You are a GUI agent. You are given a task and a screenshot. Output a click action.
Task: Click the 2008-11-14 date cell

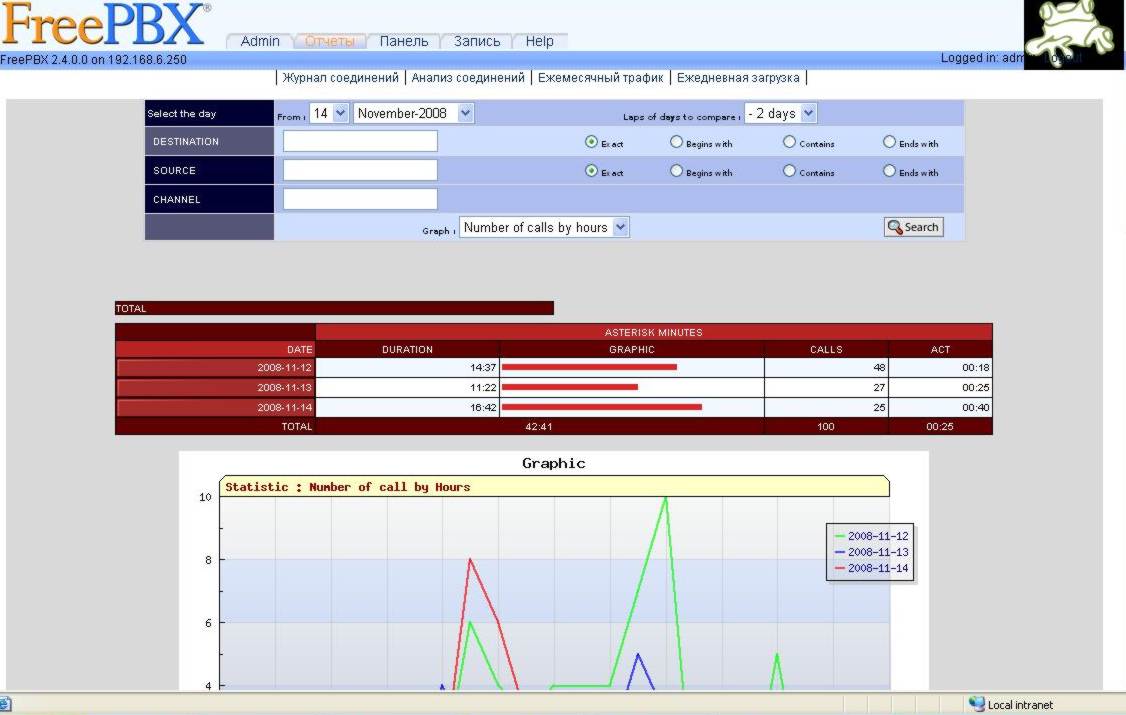(x=215, y=408)
